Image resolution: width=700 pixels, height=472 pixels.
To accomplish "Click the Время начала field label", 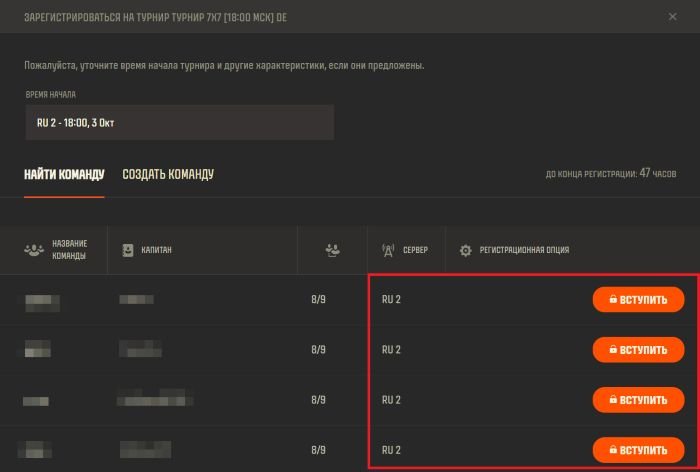I will (50, 95).
